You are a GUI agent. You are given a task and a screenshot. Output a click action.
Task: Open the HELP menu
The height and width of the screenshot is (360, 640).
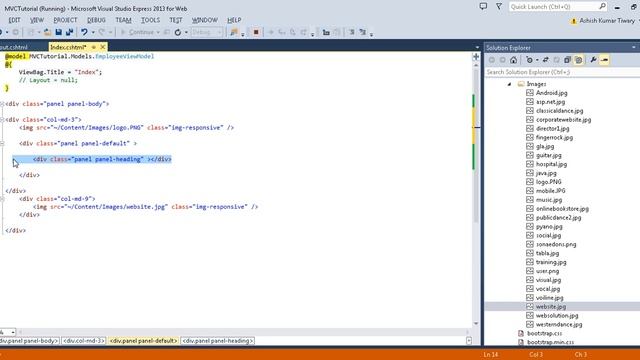click(234, 20)
